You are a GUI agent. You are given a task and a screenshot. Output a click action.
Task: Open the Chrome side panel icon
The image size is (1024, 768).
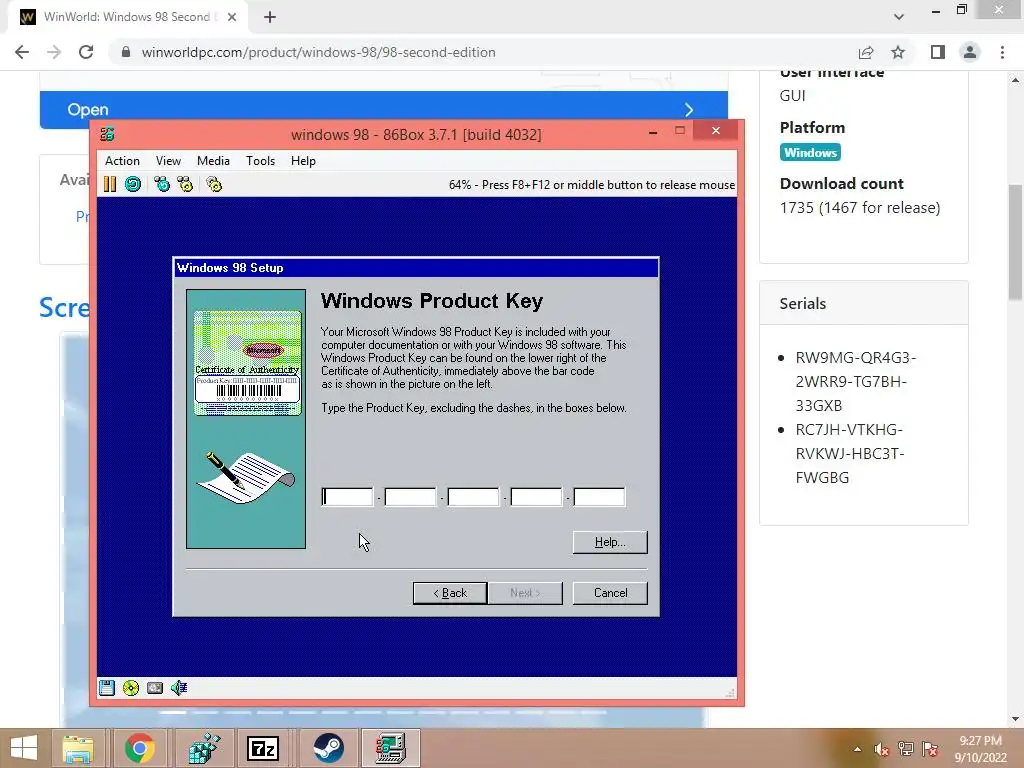tap(938, 52)
